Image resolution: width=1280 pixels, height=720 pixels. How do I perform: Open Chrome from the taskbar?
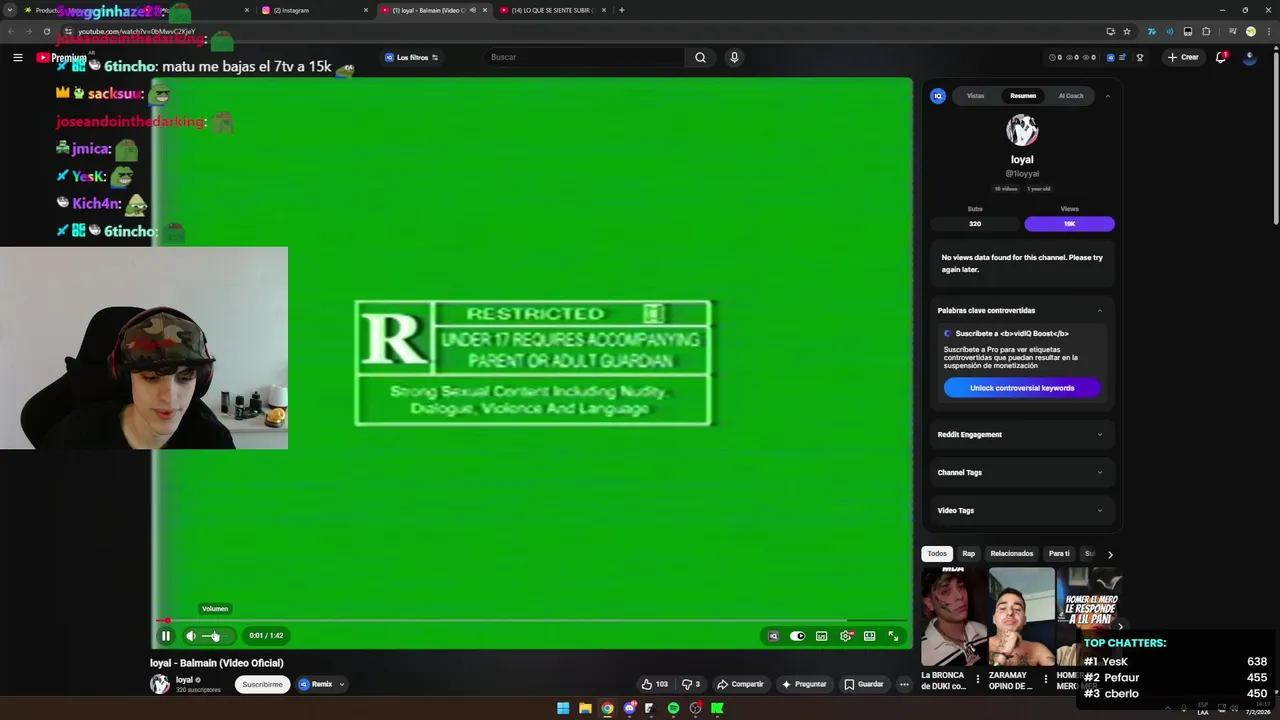(607, 708)
